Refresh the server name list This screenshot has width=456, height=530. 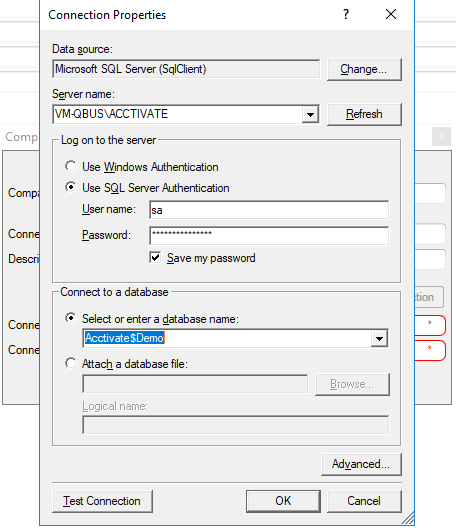coord(364,114)
